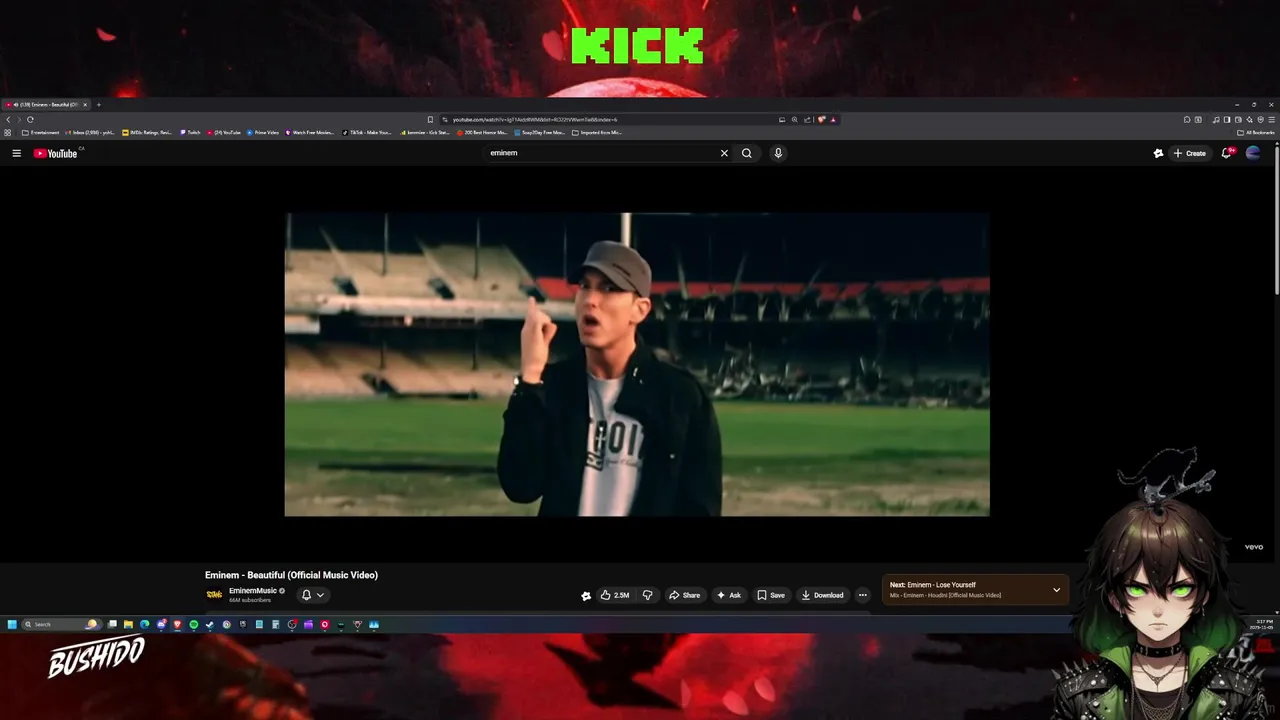Click the Windows taskbar Search box
The width and height of the screenshot is (1280, 720).
click(x=62, y=624)
